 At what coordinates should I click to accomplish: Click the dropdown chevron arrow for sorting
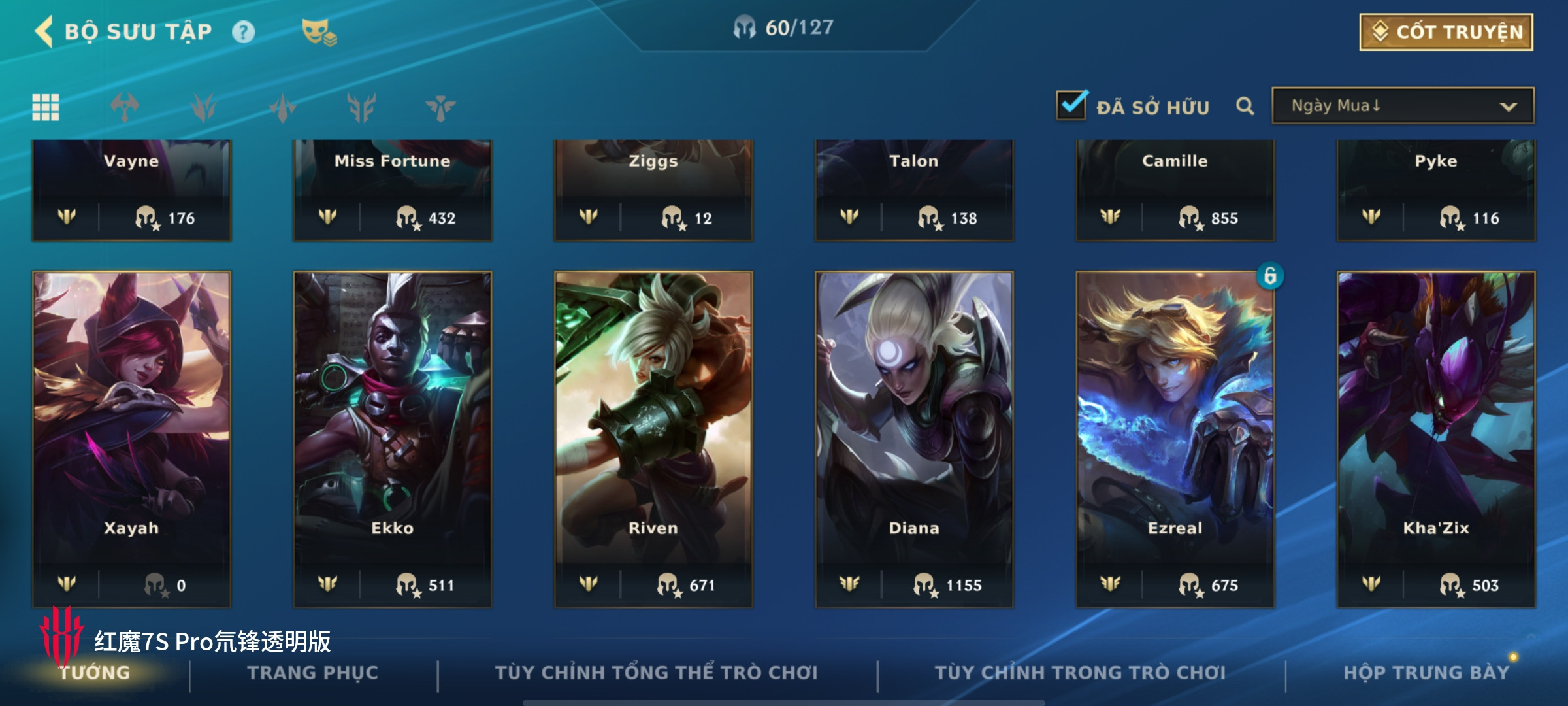(x=1508, y=107)
